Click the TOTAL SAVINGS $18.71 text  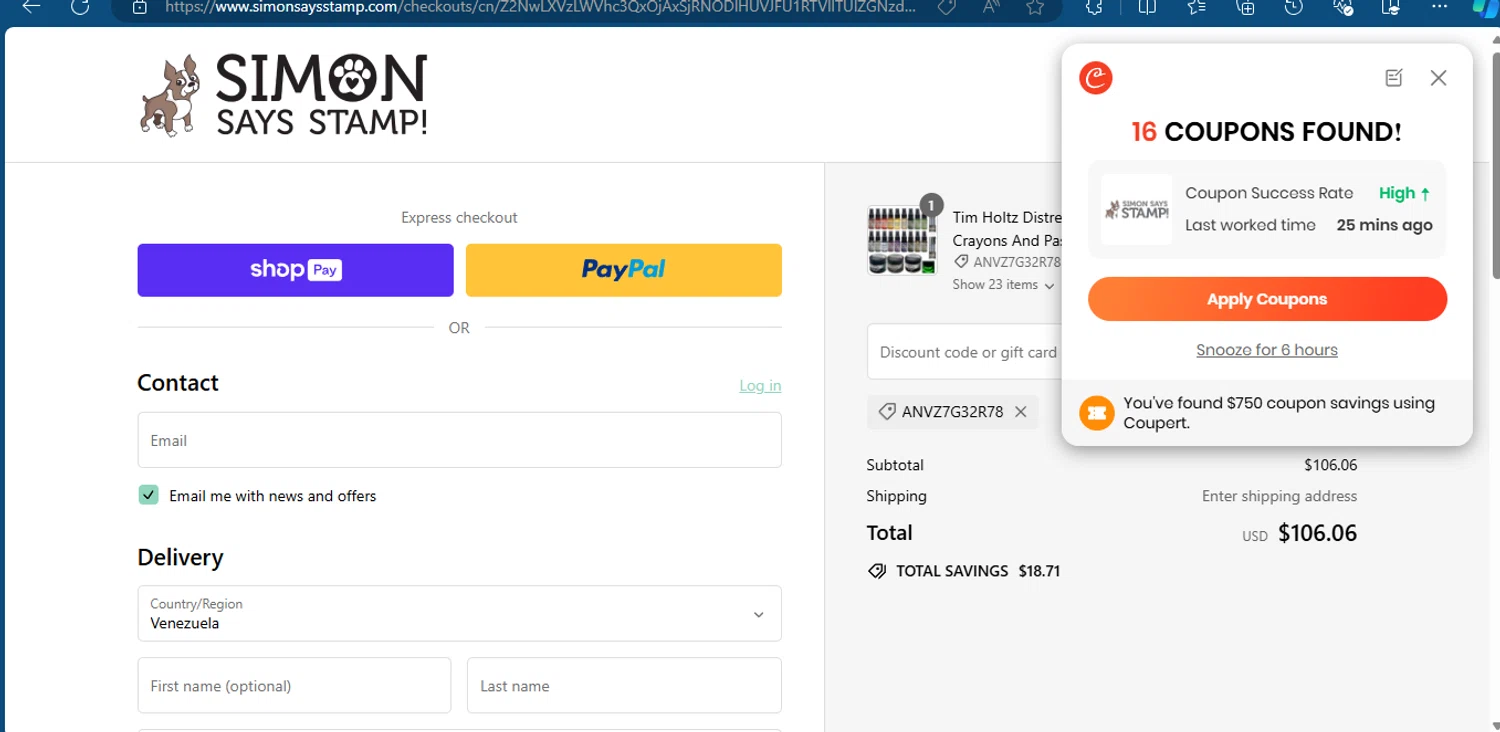point(978,571)
